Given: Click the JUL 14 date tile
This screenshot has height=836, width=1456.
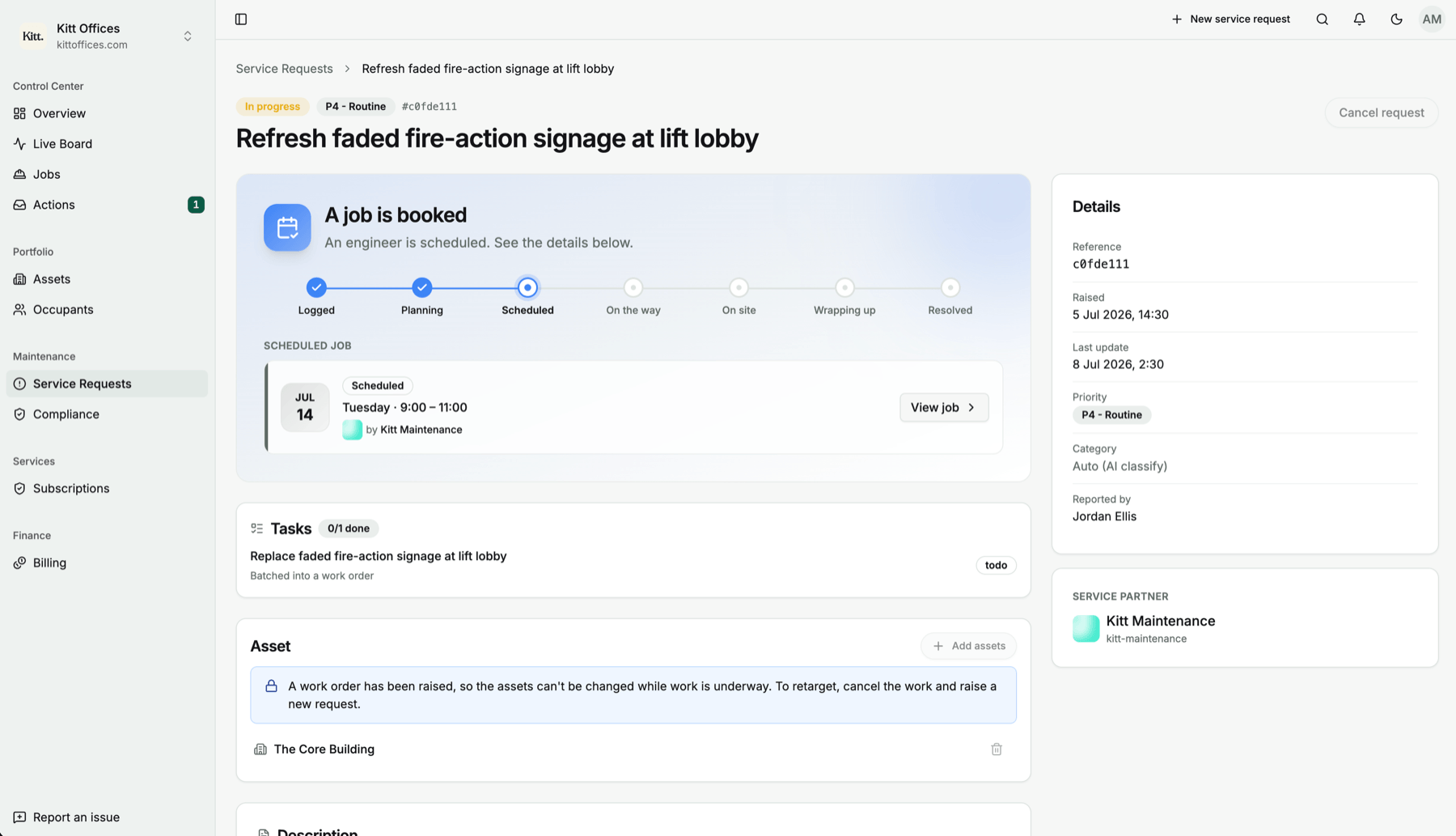Looking at the screenshot, I should [x=305, y=407].
